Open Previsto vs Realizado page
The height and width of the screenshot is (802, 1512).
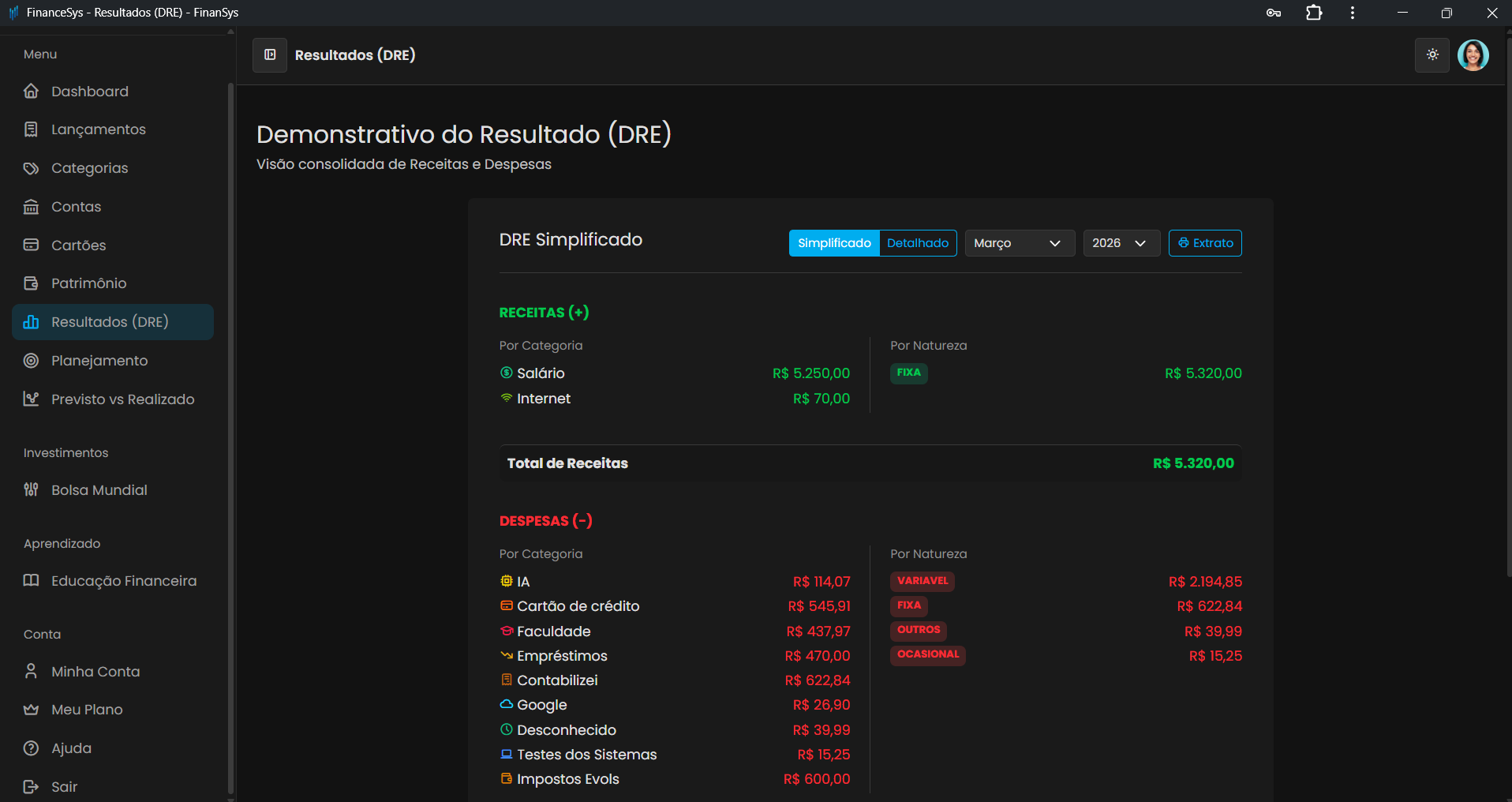pos(122,399)
